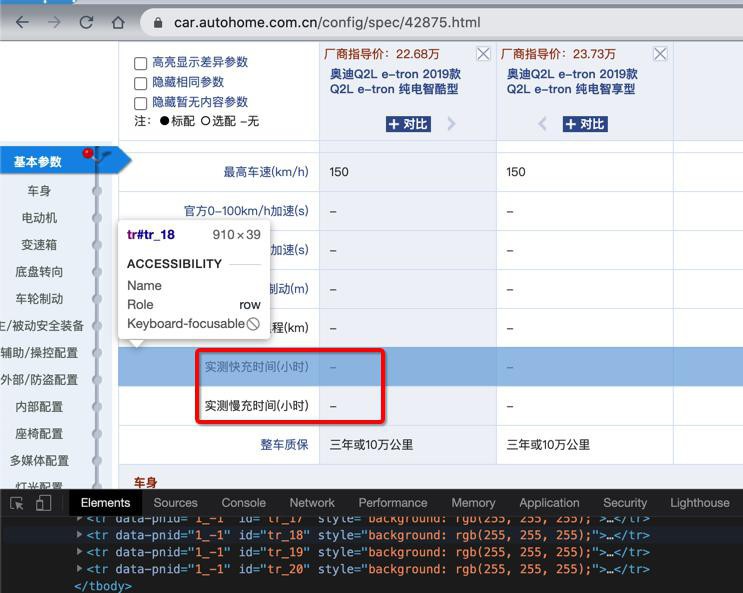
Task: Click 实测快充时间(小时) row label
Action: point(256,367)
